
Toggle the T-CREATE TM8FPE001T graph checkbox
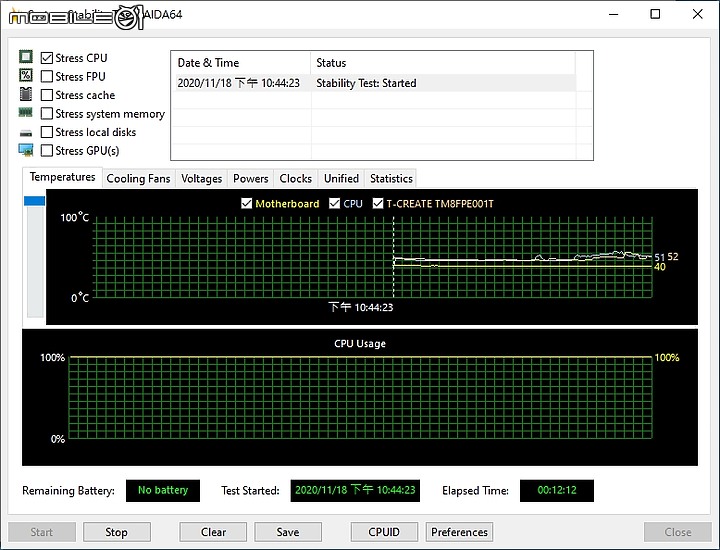378,203
